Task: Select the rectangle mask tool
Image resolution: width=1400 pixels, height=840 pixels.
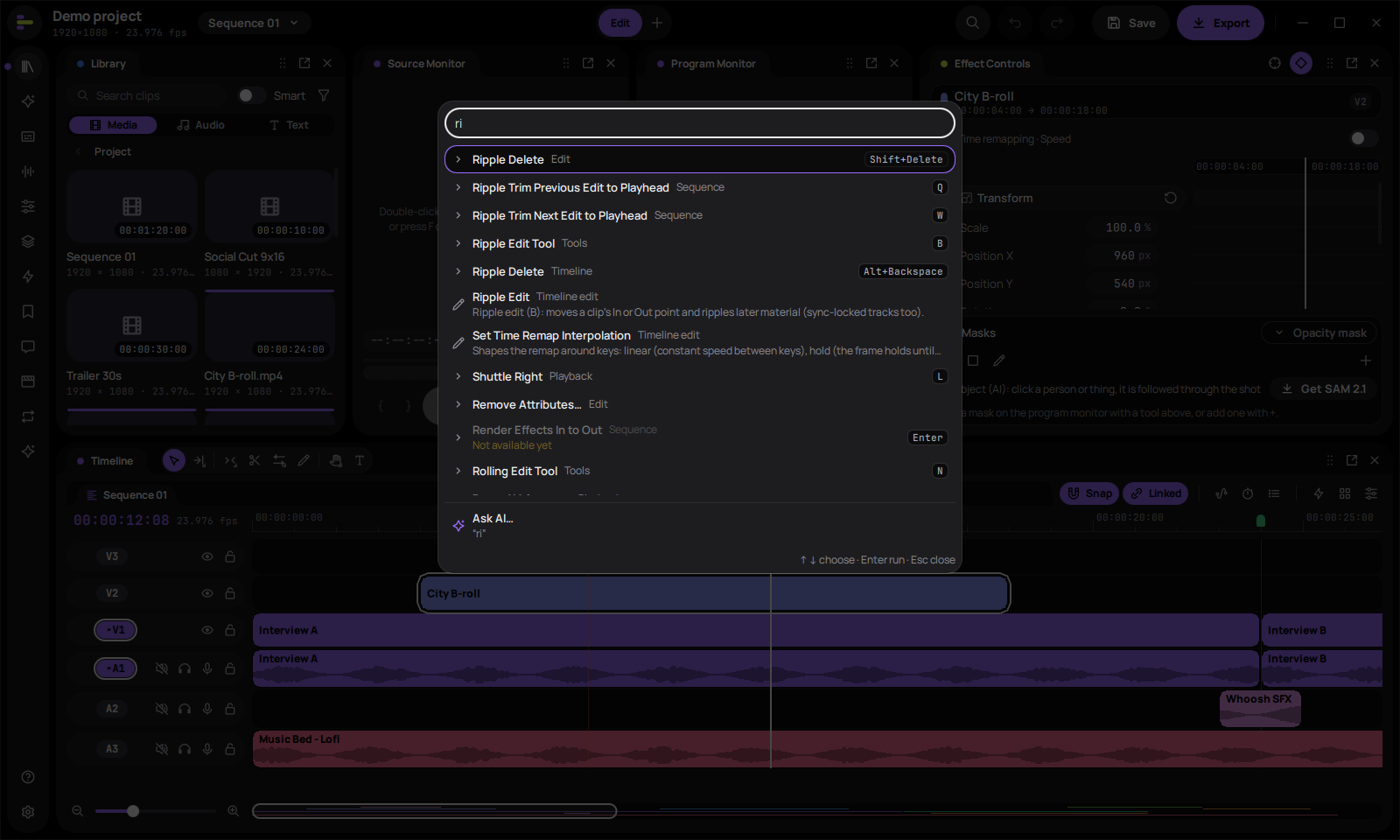Action: 973,360
